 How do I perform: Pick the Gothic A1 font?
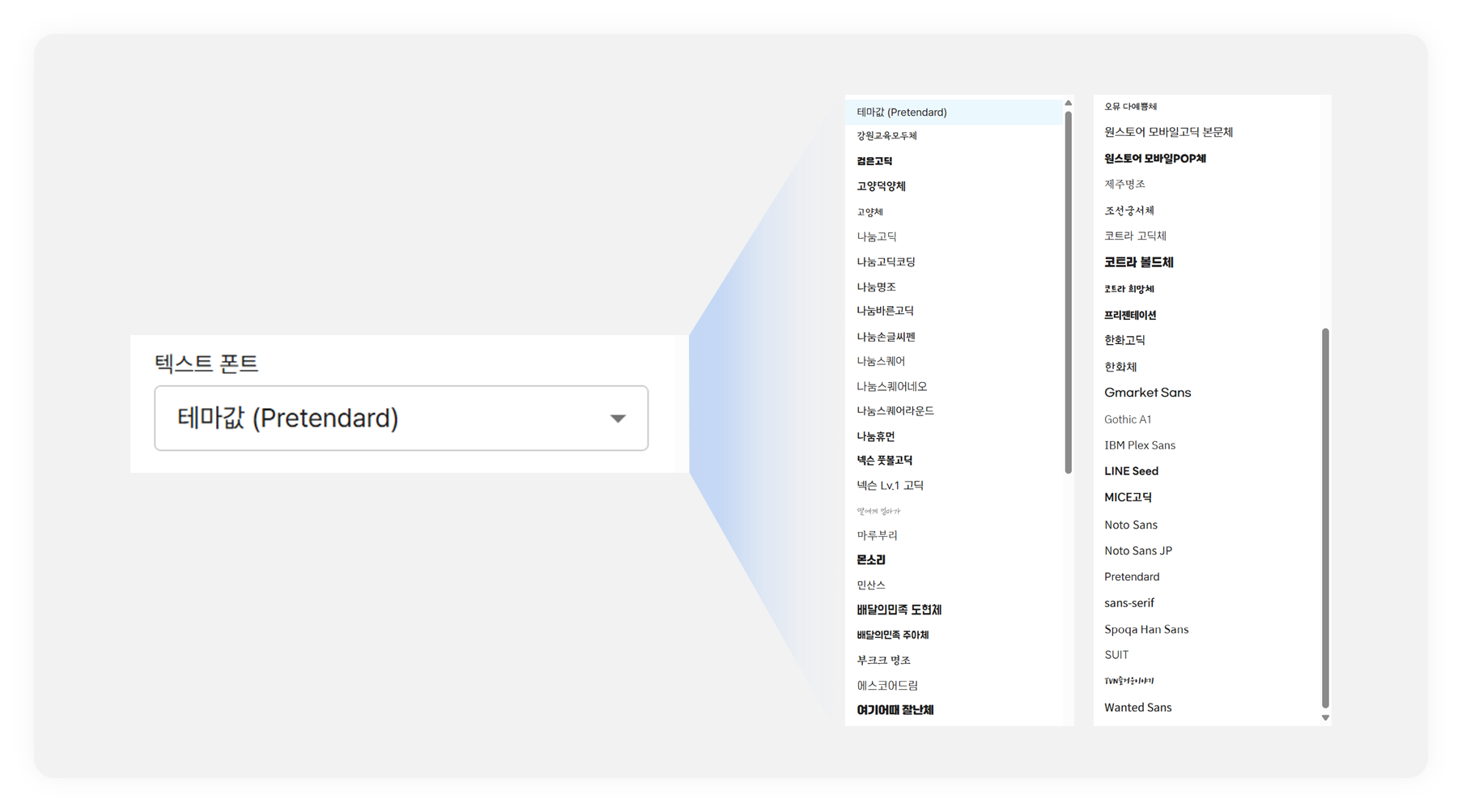(1127, 419)
